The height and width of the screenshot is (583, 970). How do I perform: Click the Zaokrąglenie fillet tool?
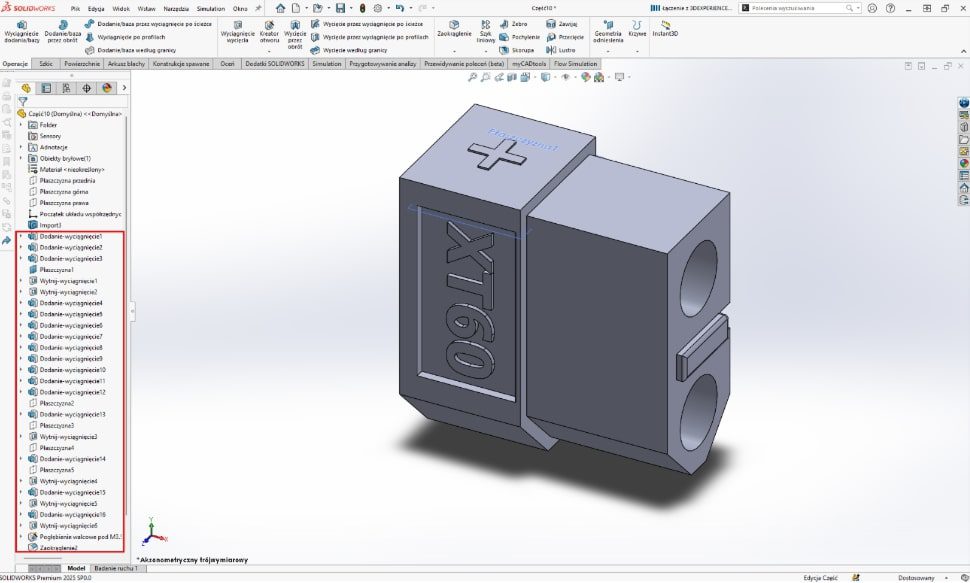(454, 28)
